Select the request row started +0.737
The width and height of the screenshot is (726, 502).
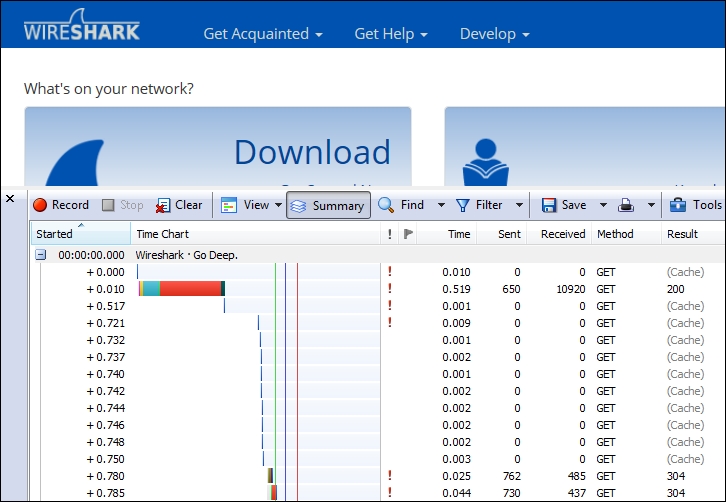point(378,357)
